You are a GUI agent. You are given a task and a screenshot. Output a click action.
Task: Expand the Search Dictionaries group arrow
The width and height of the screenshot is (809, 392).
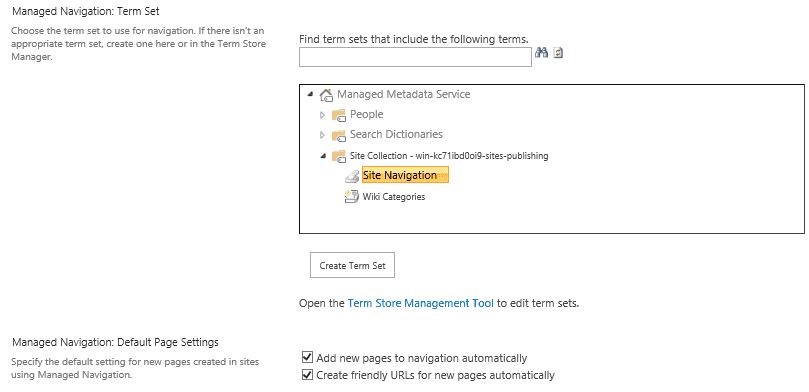coord(322,135)
